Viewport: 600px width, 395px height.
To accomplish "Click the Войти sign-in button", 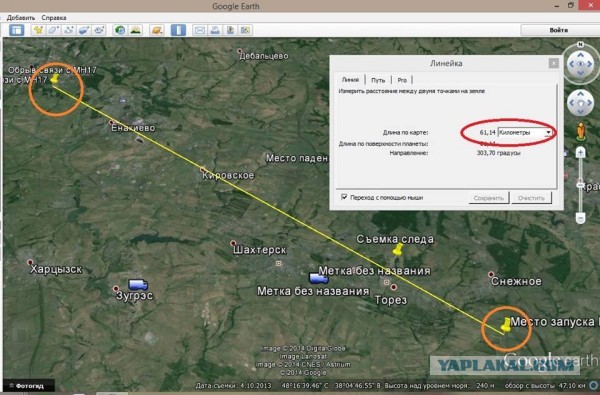I will click(559, 30).
